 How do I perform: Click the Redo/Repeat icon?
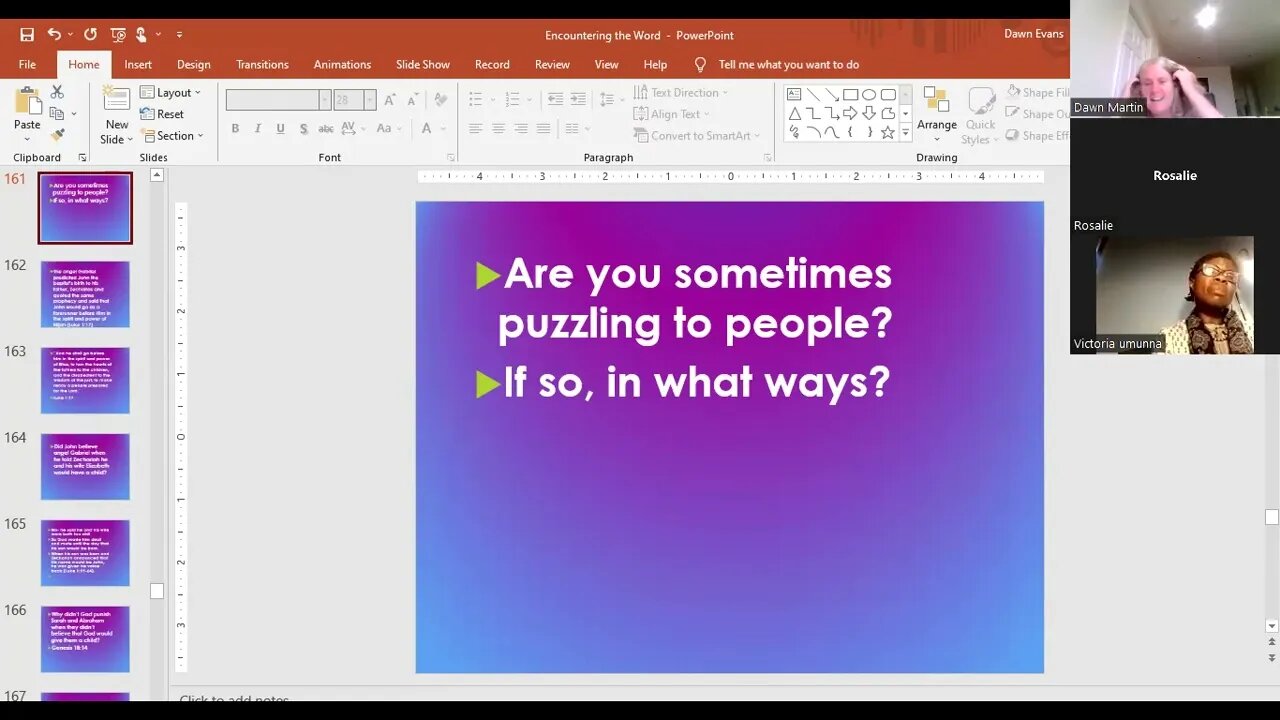click(x=90, y=35)
